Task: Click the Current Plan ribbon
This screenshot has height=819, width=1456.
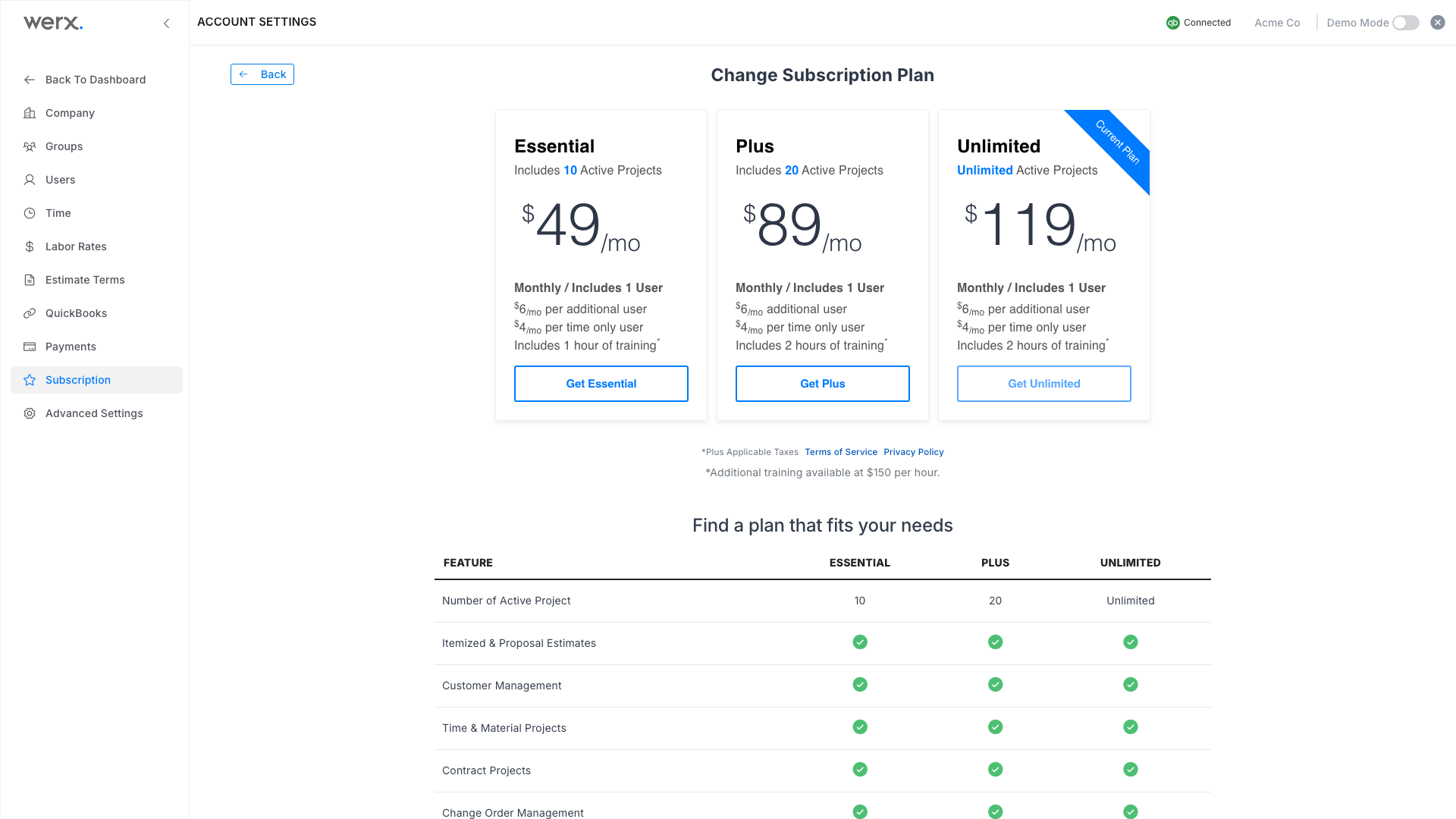Action: [x=1118, y=142]
